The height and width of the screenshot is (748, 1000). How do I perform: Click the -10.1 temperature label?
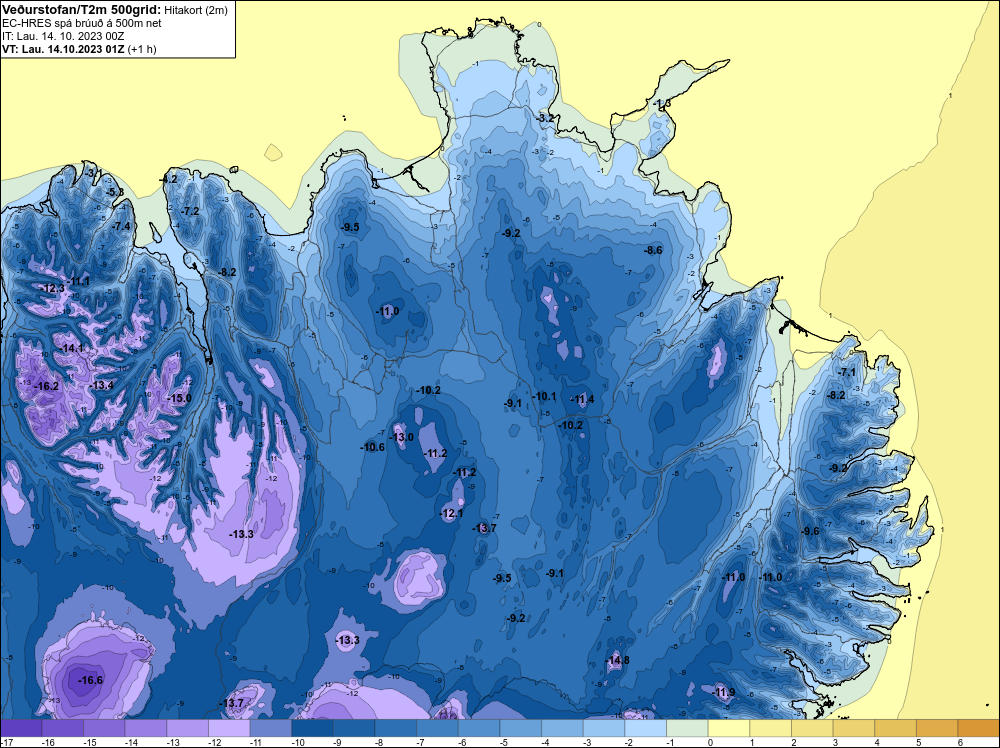point(545,397)
